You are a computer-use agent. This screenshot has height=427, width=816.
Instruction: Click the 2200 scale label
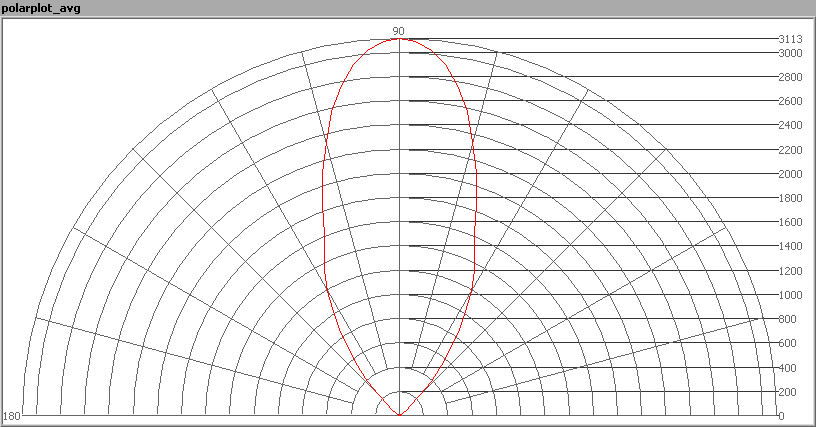[790, 150]
